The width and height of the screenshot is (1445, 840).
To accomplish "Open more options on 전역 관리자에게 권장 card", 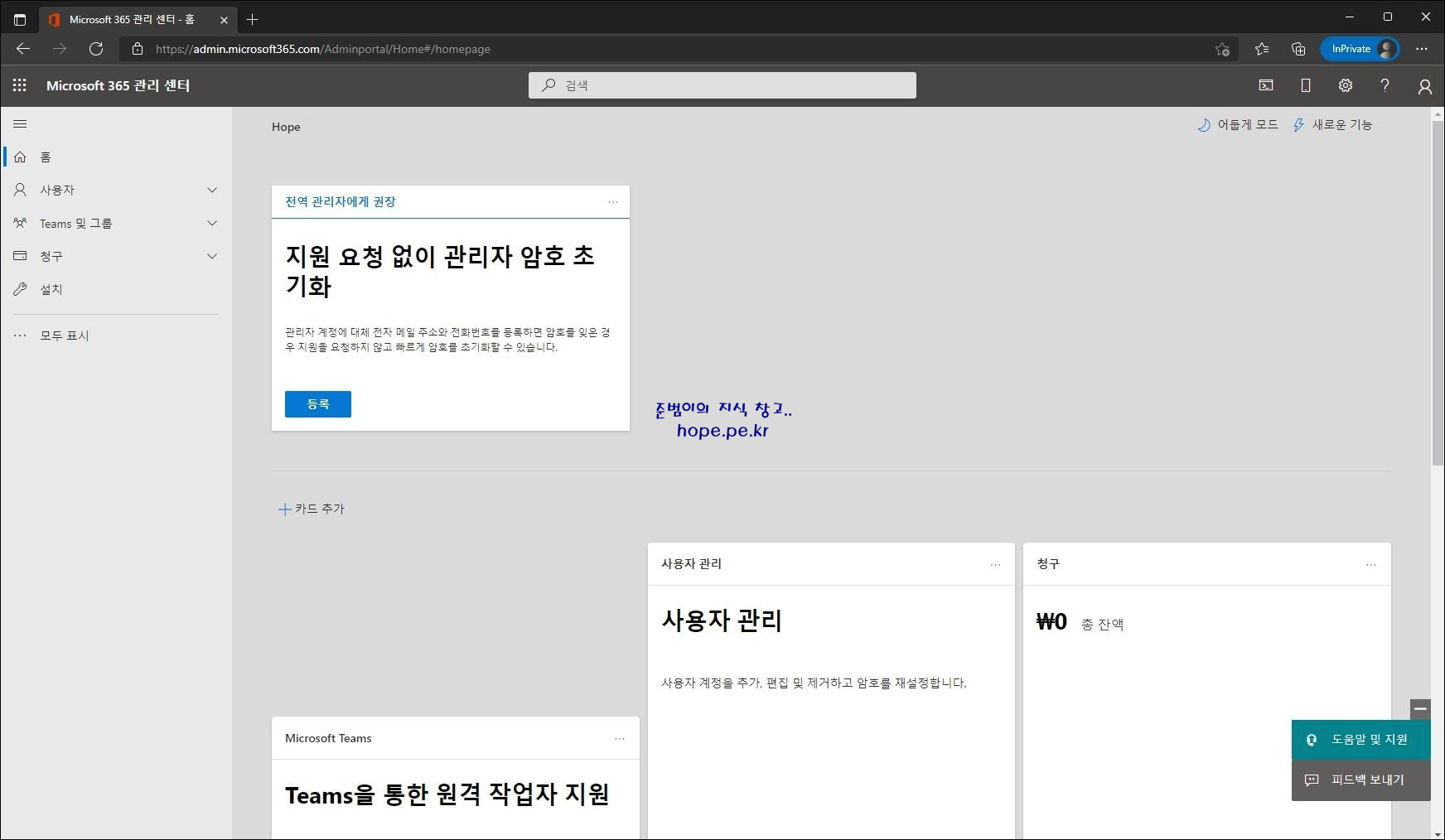I will click(613, 202).
